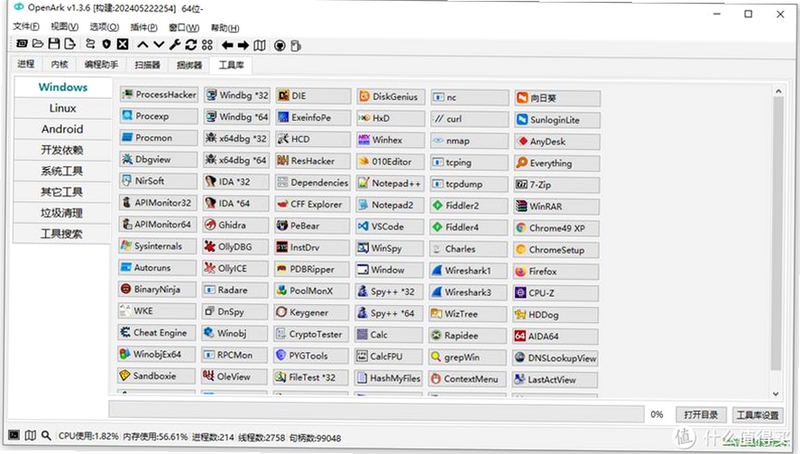Launch CPU-Z
The image size is (800, 454).
coord(556,293)
